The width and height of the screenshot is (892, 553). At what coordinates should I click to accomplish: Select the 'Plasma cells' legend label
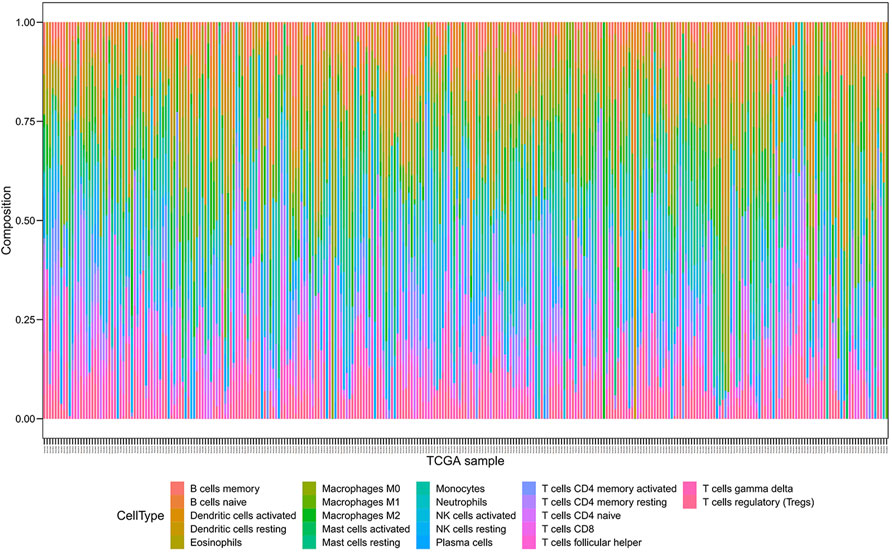tap(464, 543)
